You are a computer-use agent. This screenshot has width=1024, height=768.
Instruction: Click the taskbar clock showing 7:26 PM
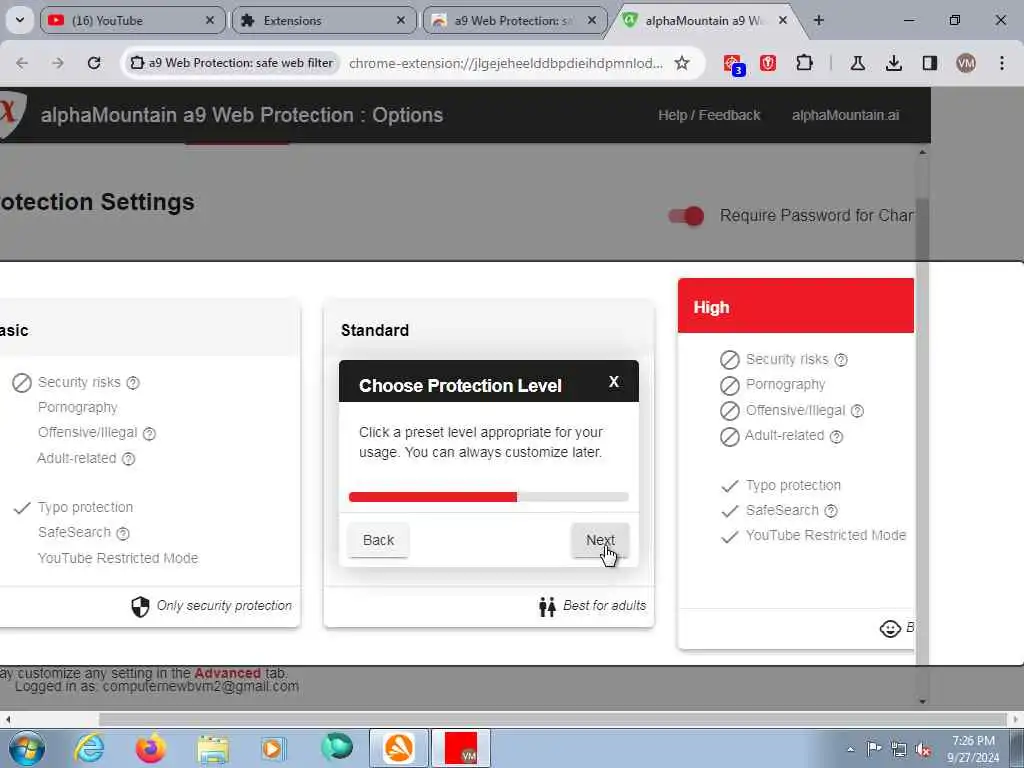[x=973, y=749]
